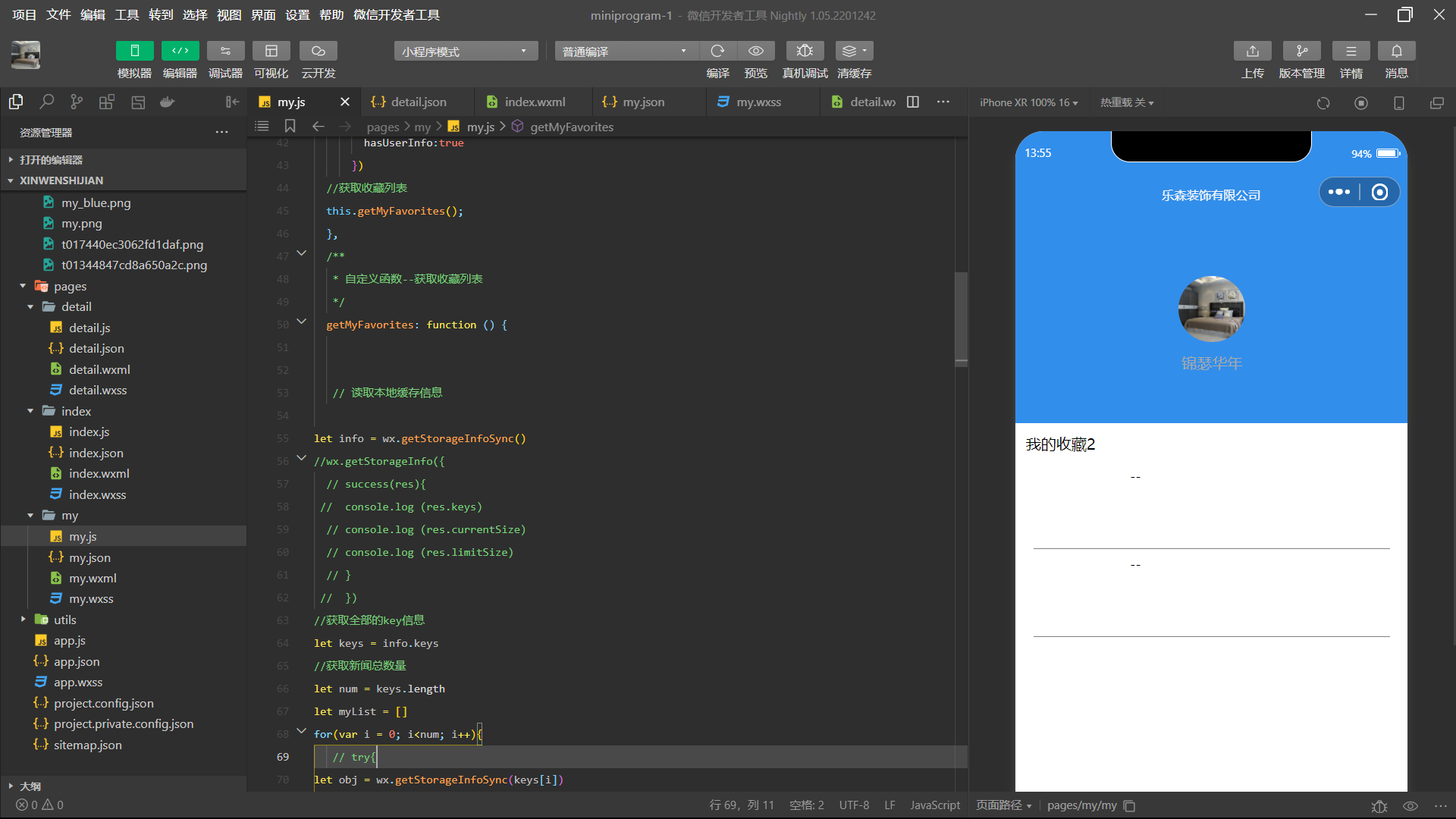This screenshot has width=1456, height=819.
Task: Click the source control branch icon
Action: (77, 102)
